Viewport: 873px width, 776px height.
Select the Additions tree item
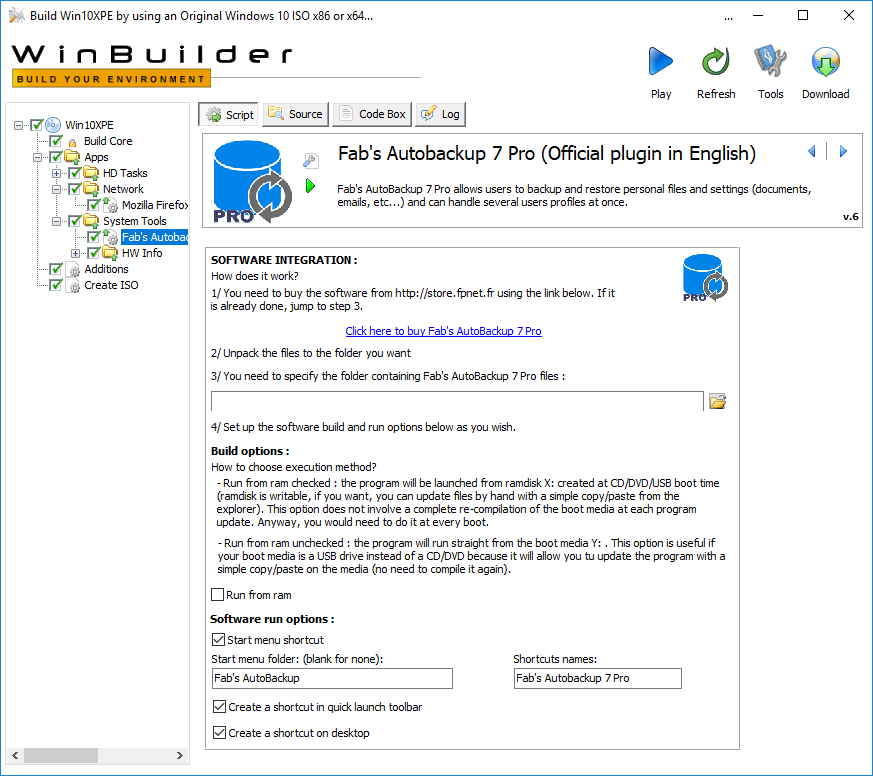106,269
